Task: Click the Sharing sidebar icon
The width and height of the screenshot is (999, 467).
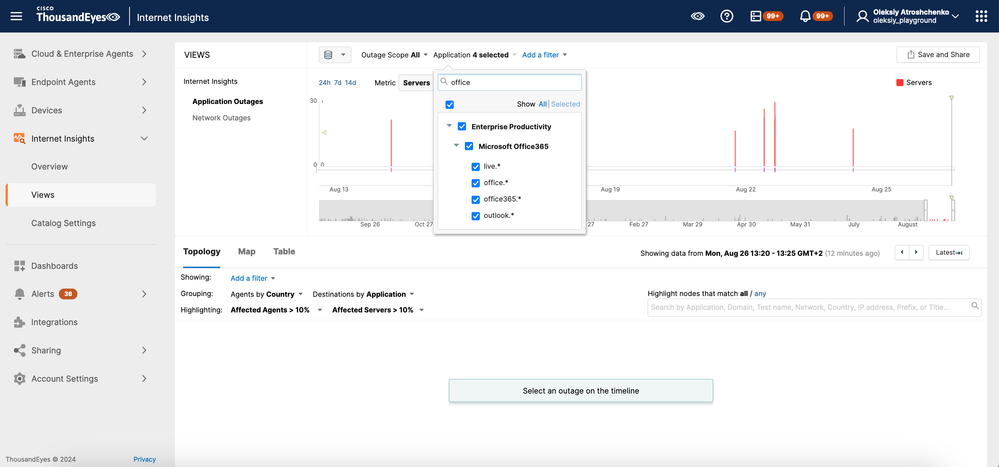Action: pyautogui.click(x=19, y=350)
